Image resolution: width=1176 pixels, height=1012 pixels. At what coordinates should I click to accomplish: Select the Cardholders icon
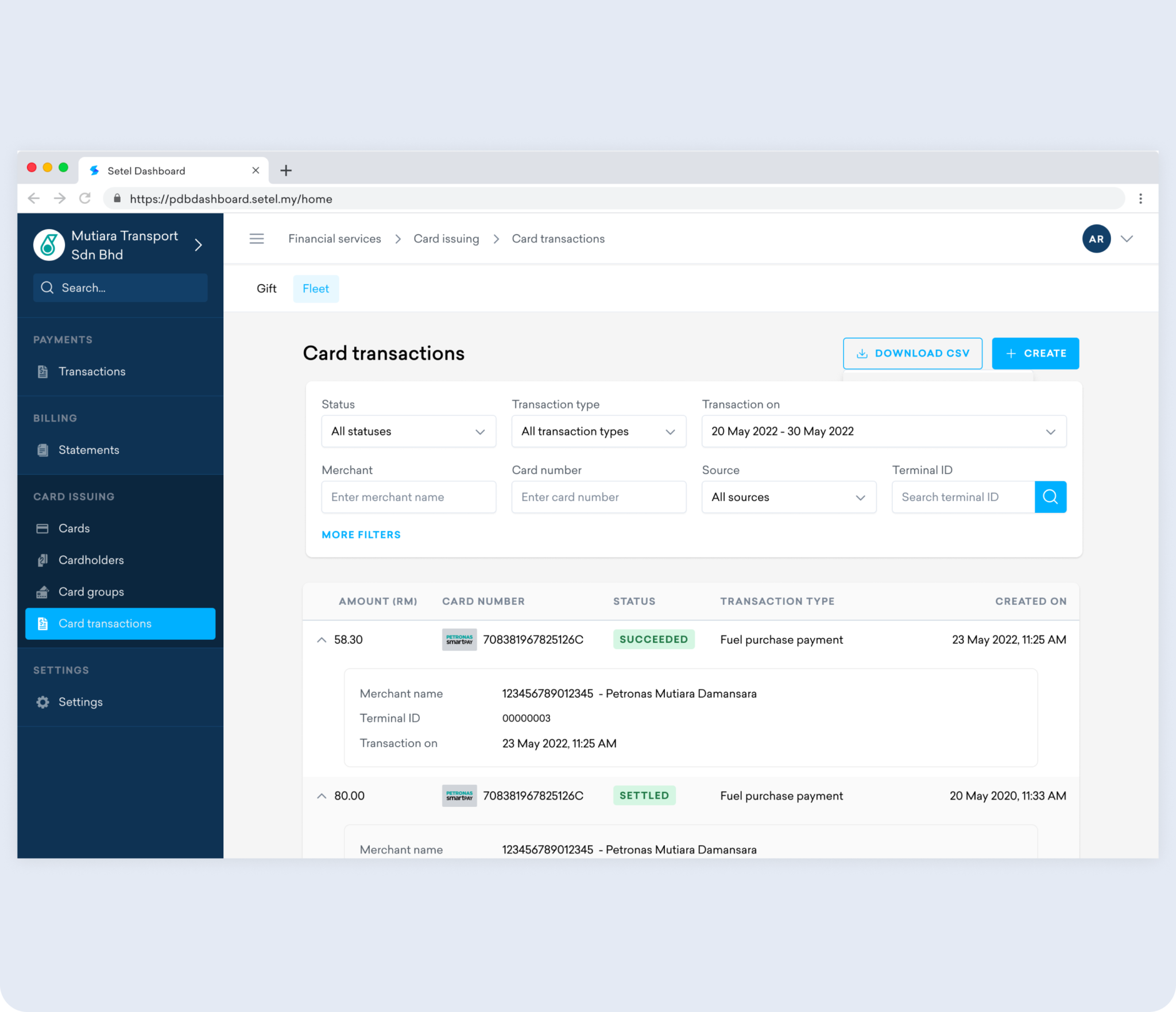pos(42,559)
